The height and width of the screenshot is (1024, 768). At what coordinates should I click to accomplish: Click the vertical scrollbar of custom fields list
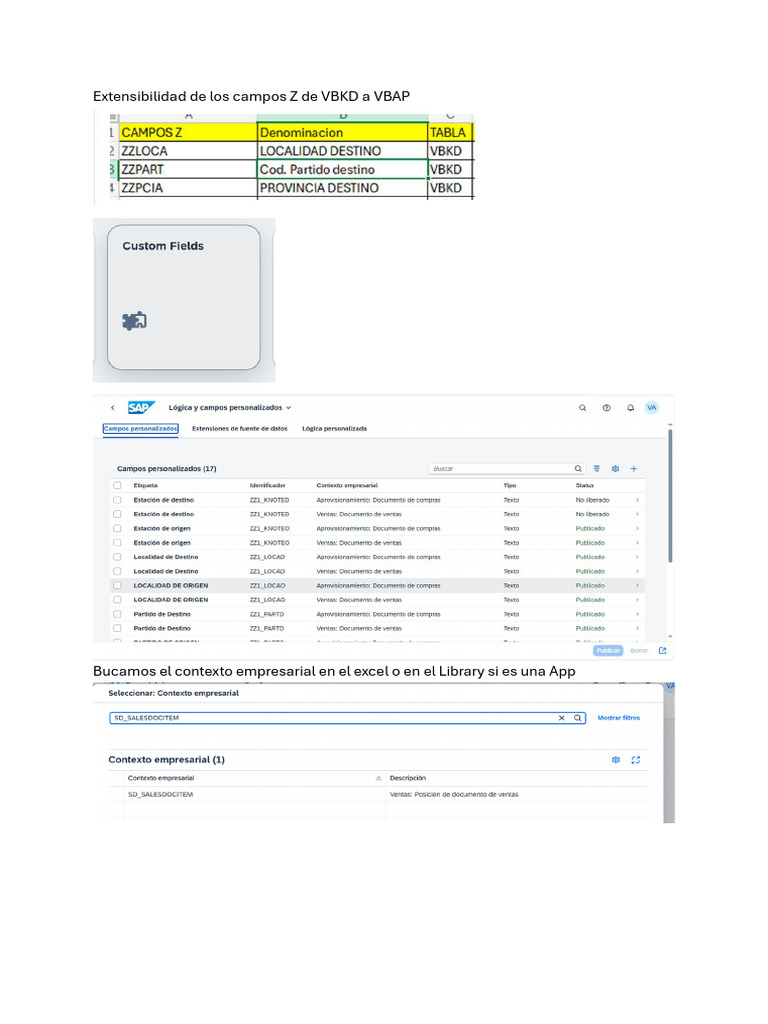[x=670, y=495]
